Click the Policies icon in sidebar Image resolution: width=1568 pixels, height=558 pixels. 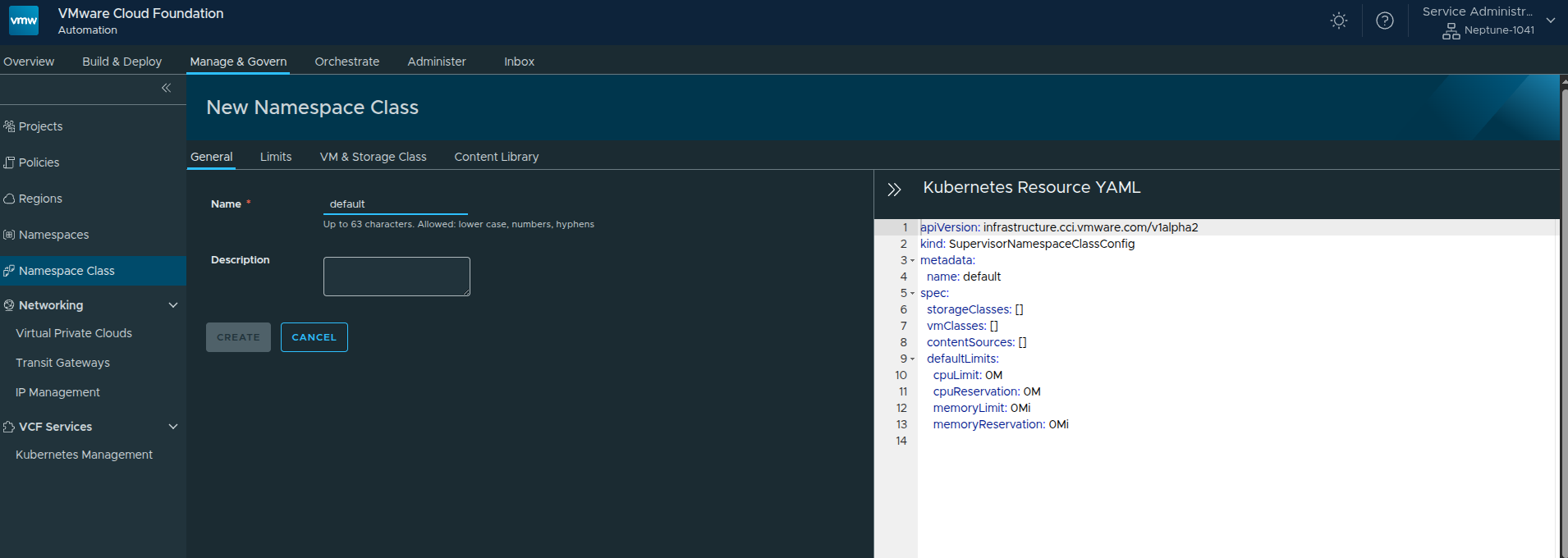(x=9, y=162)
